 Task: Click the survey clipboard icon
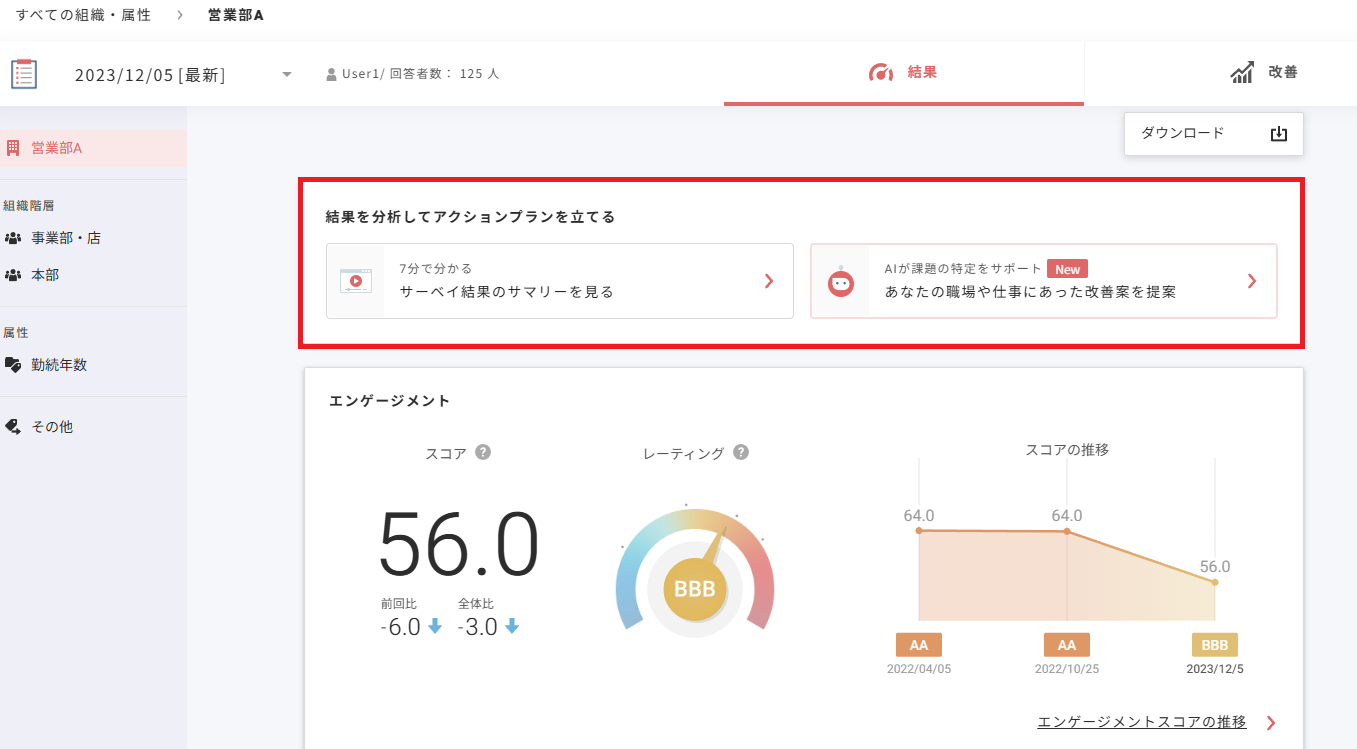pyautogui.click(x=24, y=74)
